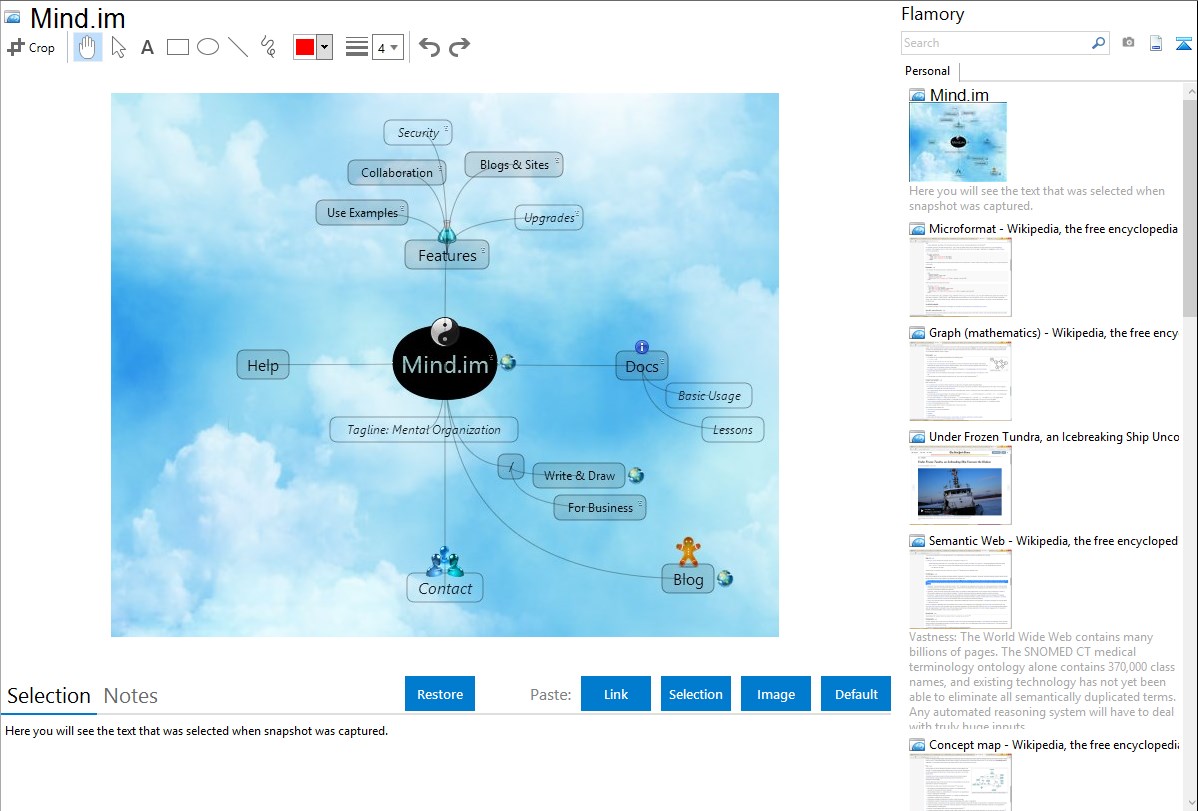The width and height of the screenshot is (1198, 811).
Task: Click the Blogs & Sites node
Action: click(514, 164)
